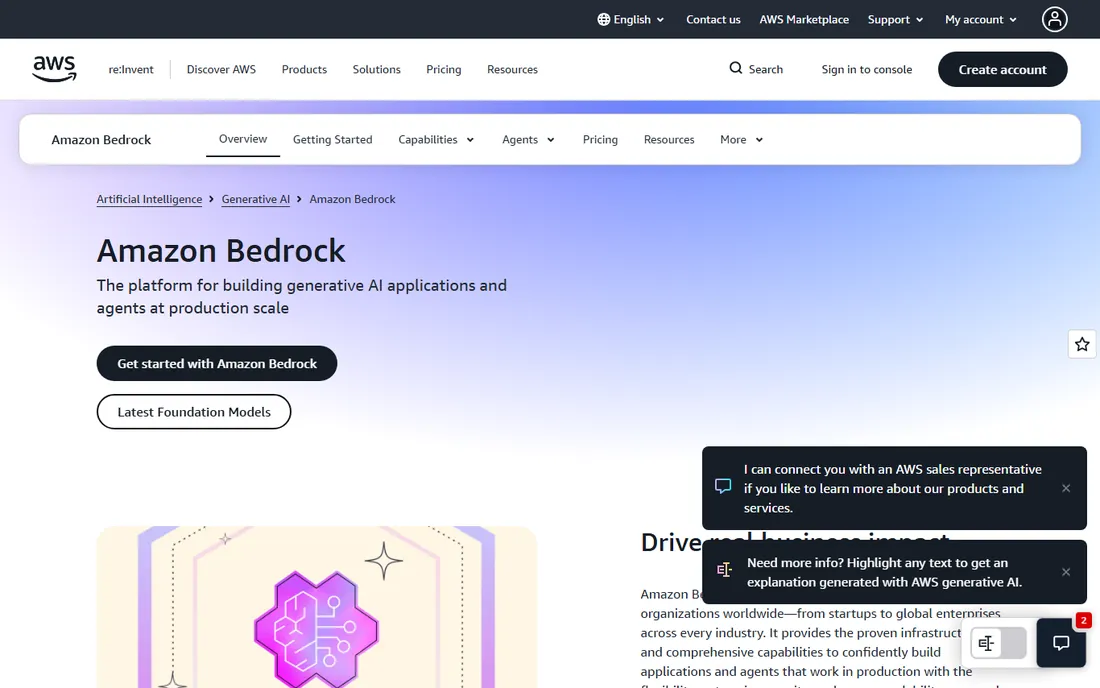Follow the Generative AI breadcrumb
Viewport: 1100px width, 688px height.
pyautogui.click(x=255, y=199)
